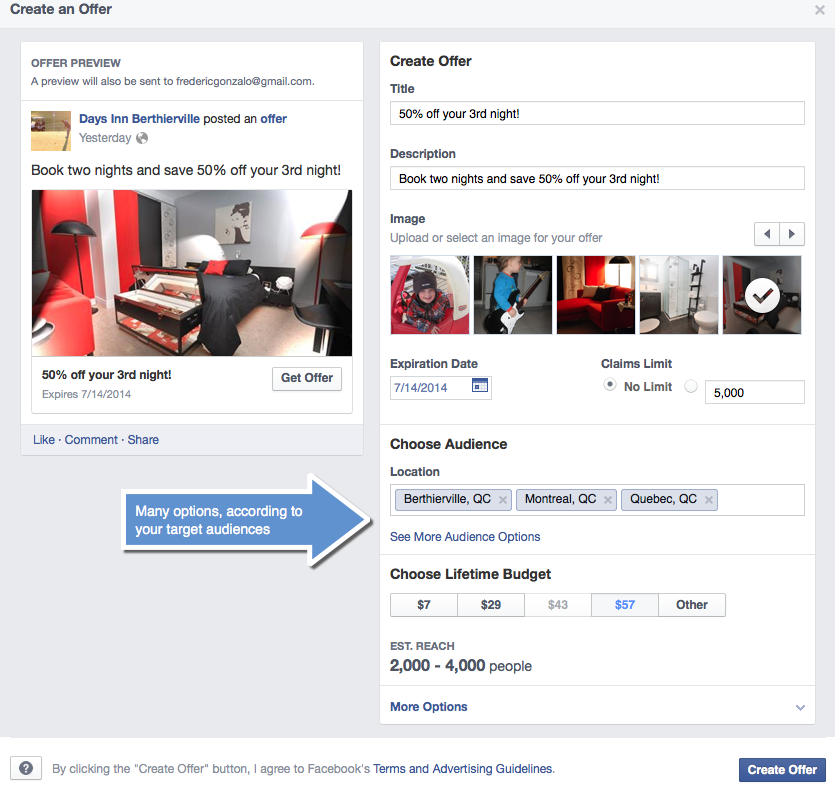Click the 'Expires 7/14/2014' preview text
Image resolution: width=835 pixels, height=789 pixels.
[86, 394]
